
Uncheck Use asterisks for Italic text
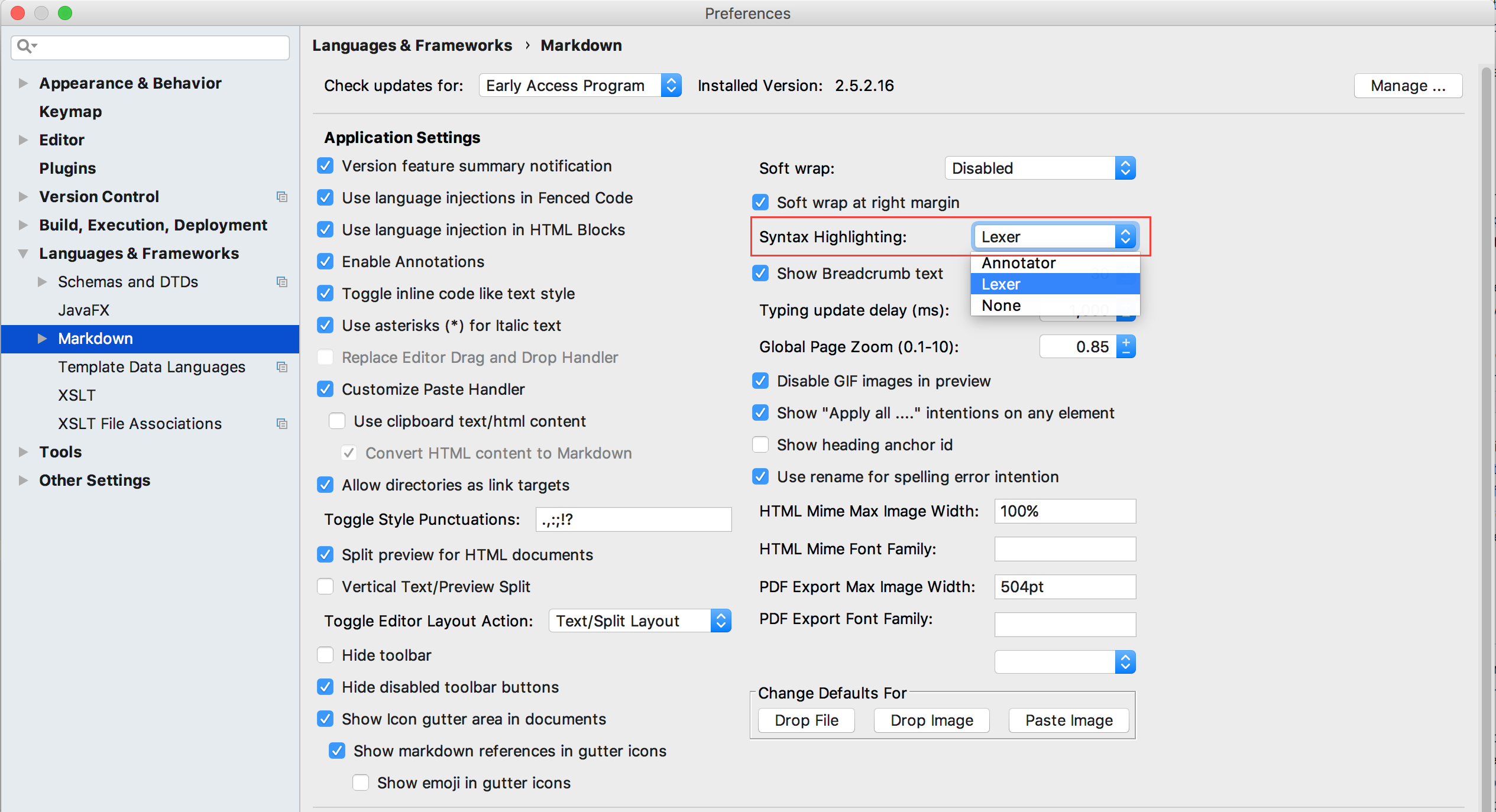click(x=325, y=325)
